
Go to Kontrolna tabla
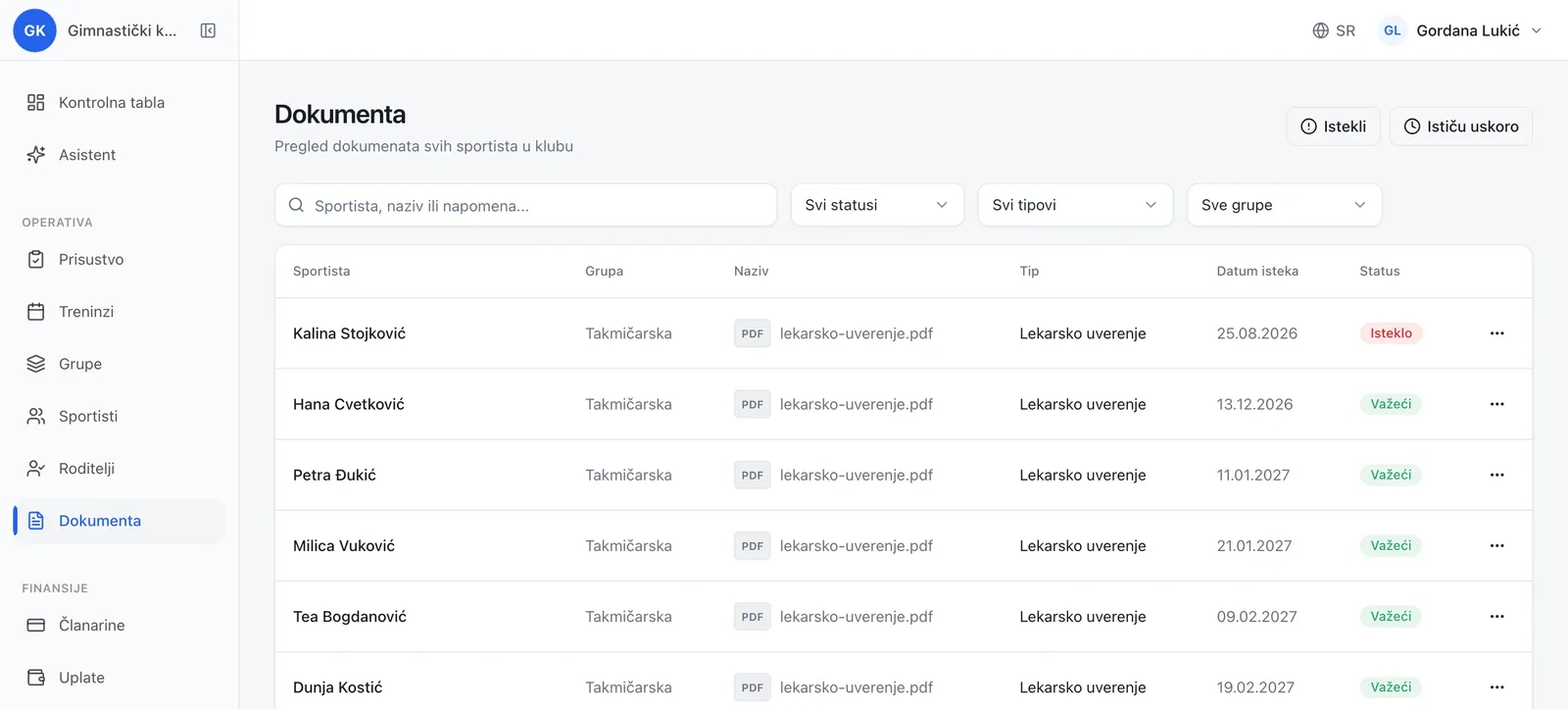(119, 102)
